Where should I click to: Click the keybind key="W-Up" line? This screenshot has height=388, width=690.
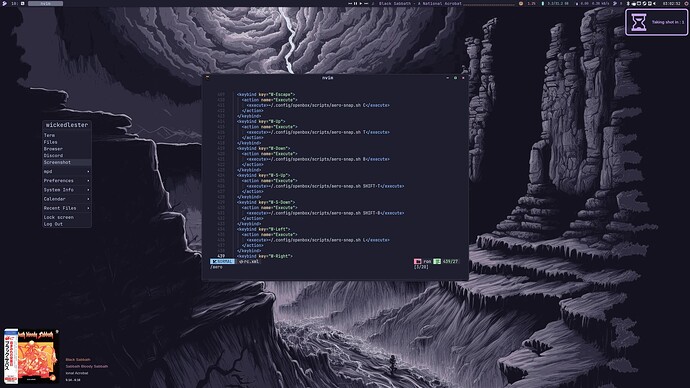coord(261,121)
